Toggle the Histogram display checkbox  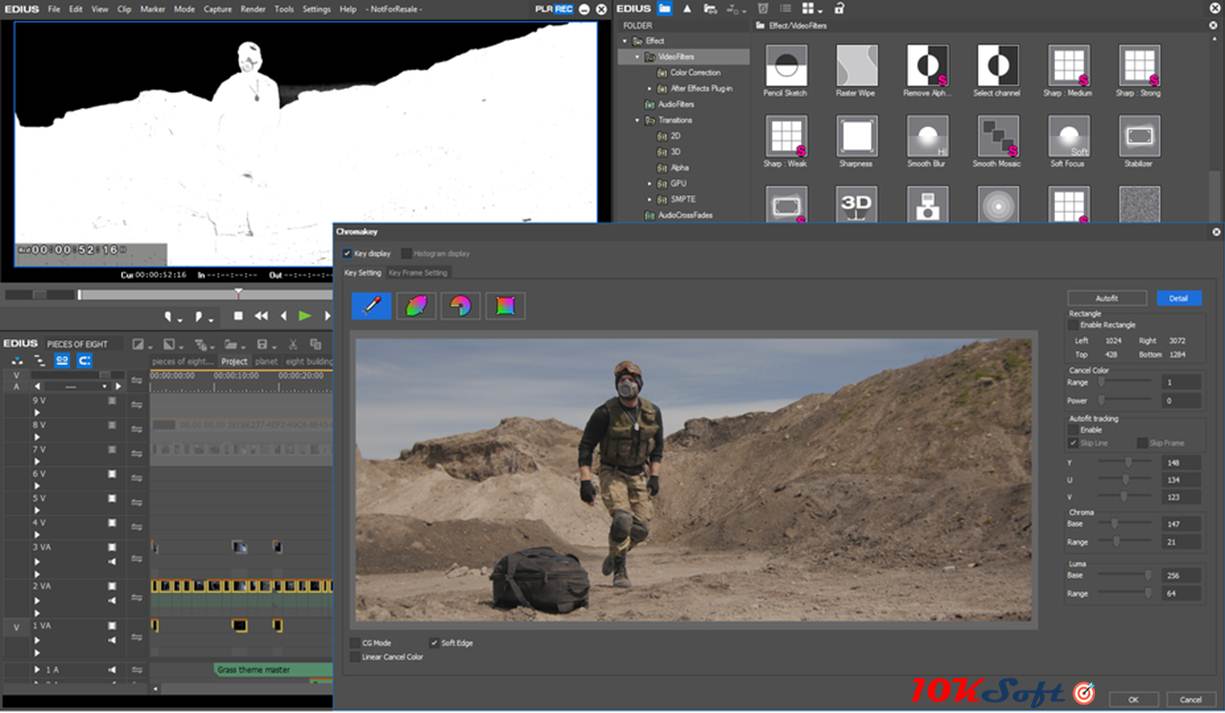(x=406, y=254)
